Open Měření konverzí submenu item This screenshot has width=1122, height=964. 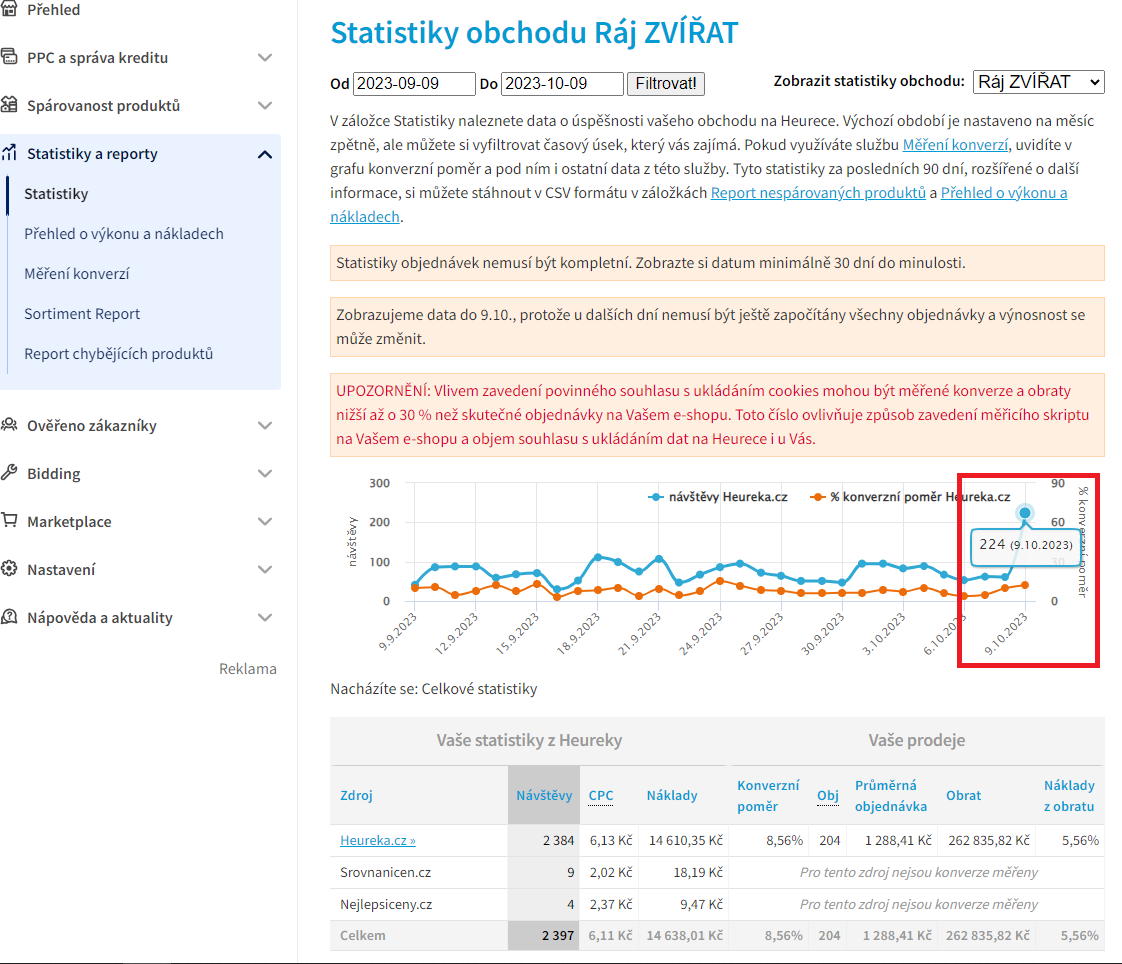click(77, 274)
